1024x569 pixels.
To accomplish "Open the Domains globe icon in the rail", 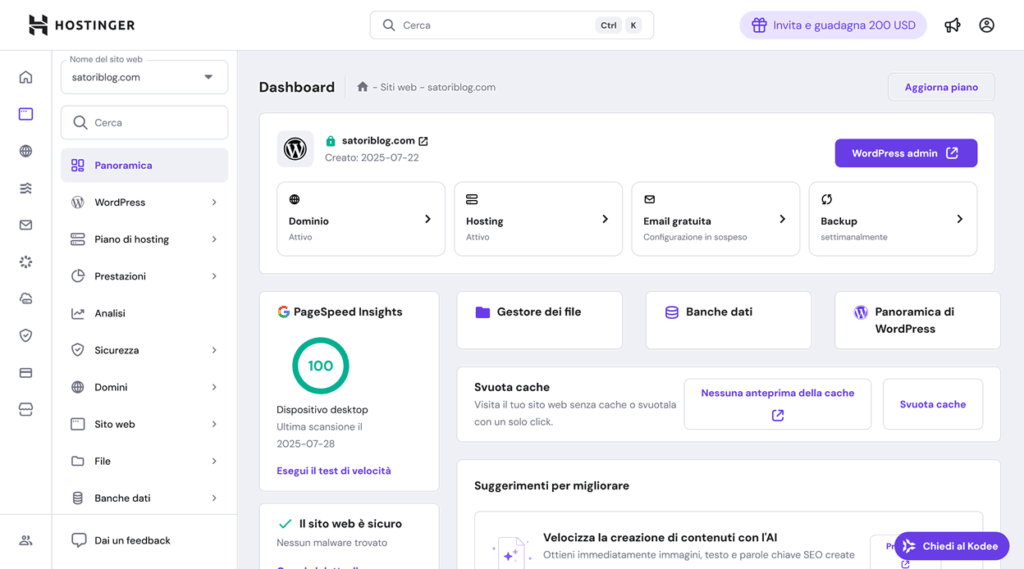I will coord(25,151).
